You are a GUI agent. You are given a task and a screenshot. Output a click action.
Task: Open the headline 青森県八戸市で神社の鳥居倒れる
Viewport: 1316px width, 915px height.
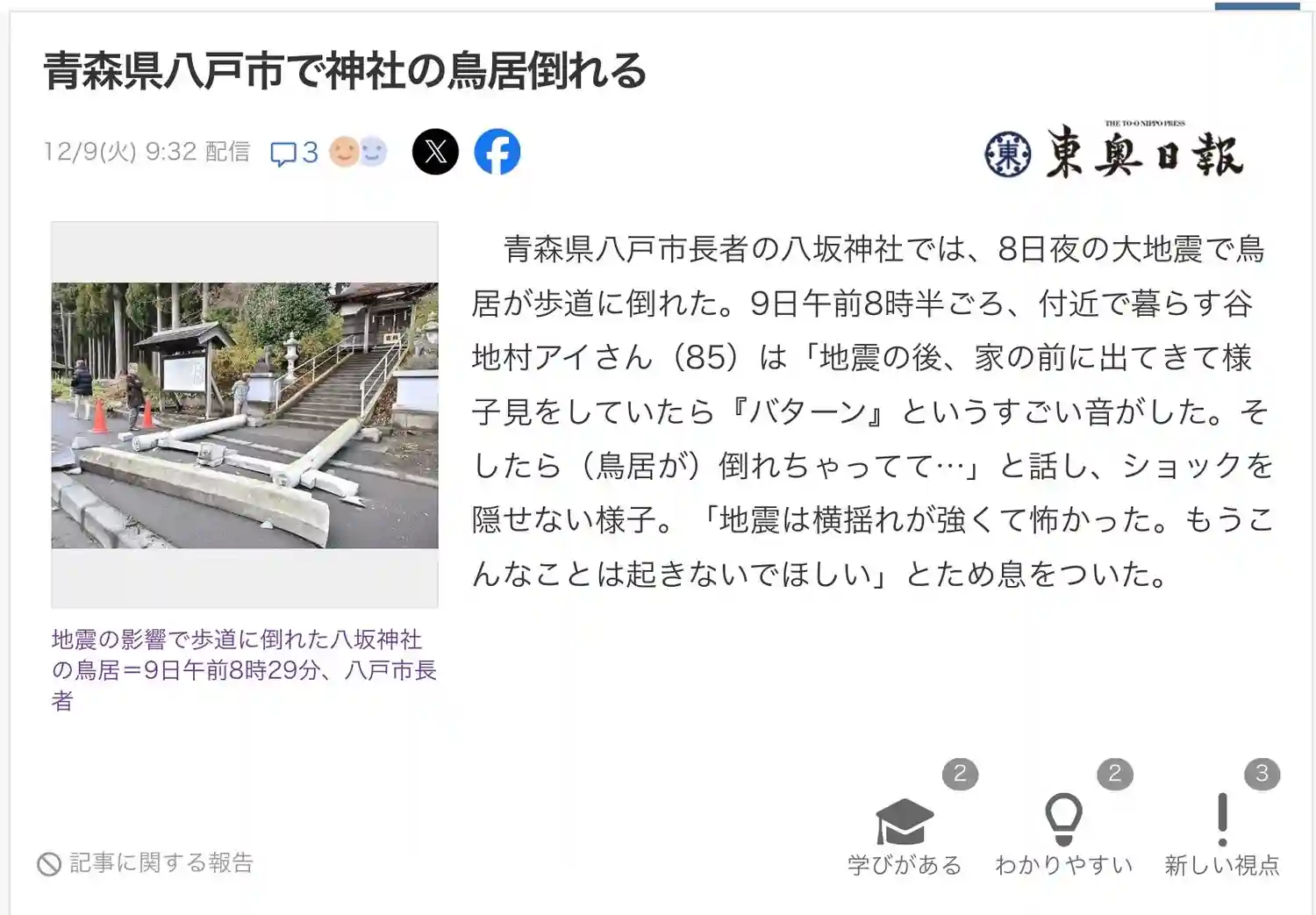(345, 71)
